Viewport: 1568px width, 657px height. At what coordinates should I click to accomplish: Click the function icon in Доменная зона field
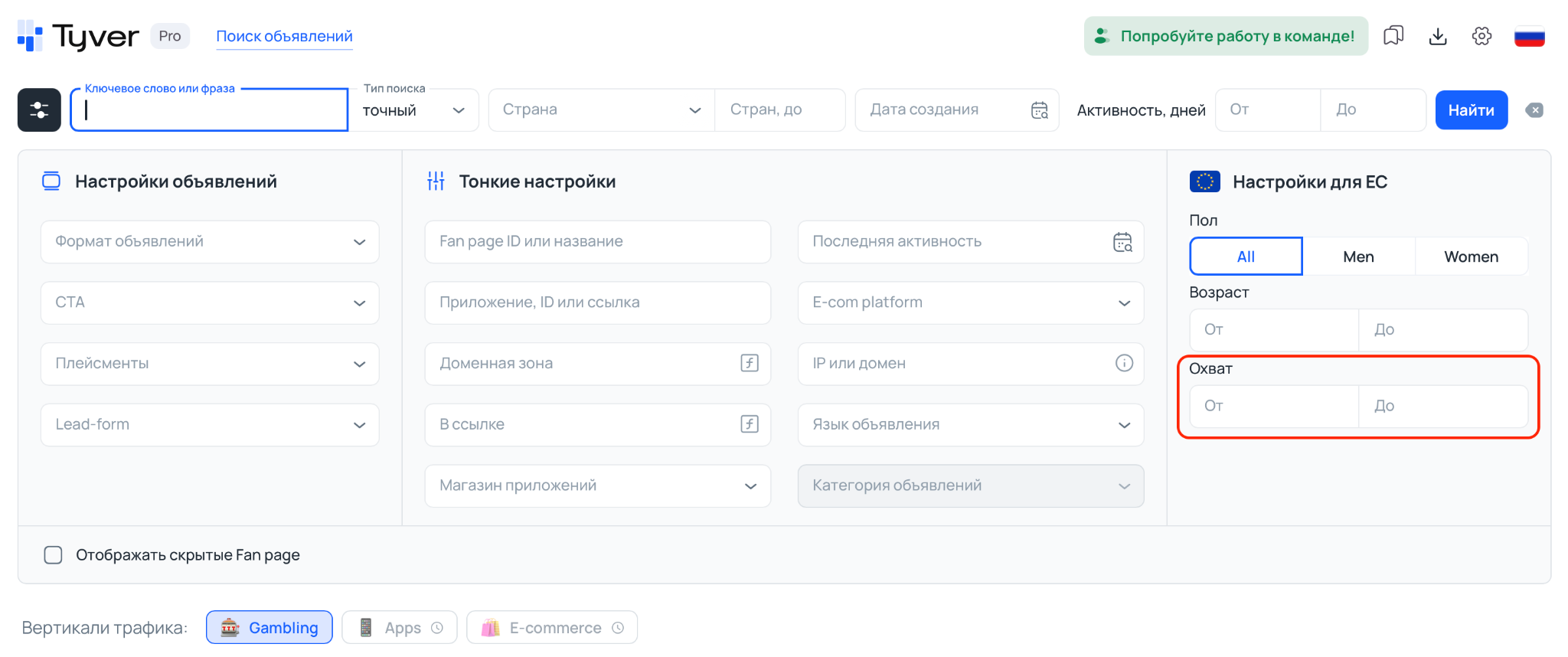click(750, 363)
